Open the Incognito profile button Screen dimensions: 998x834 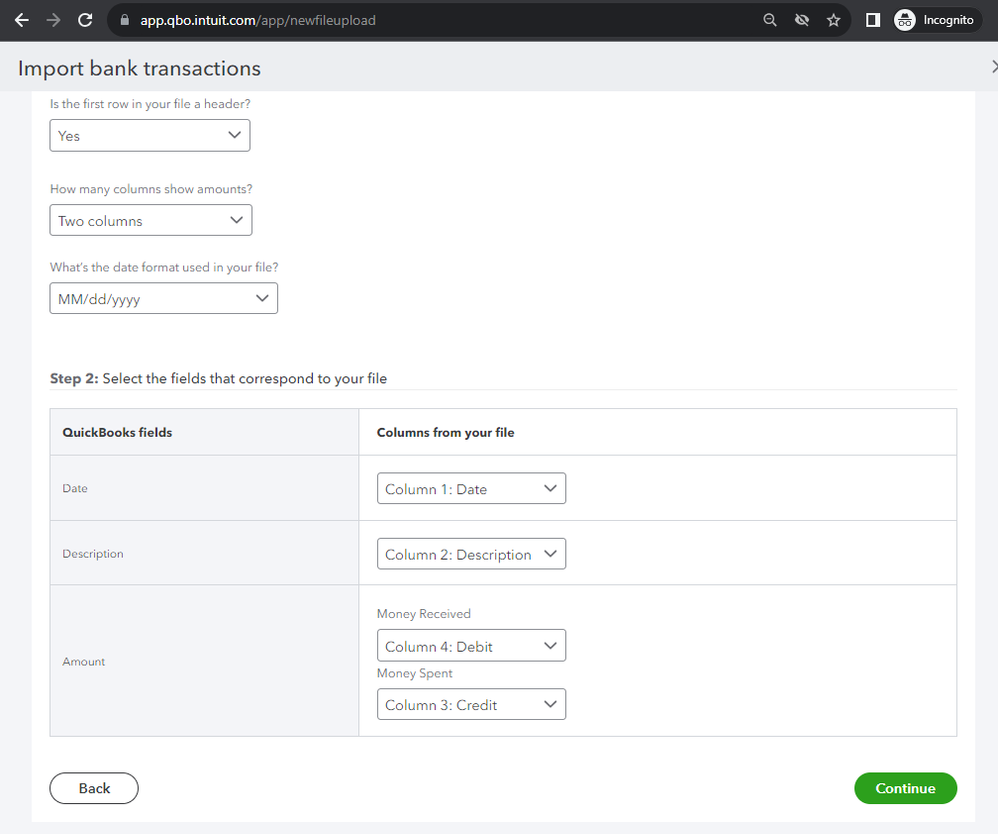(933, 20)
